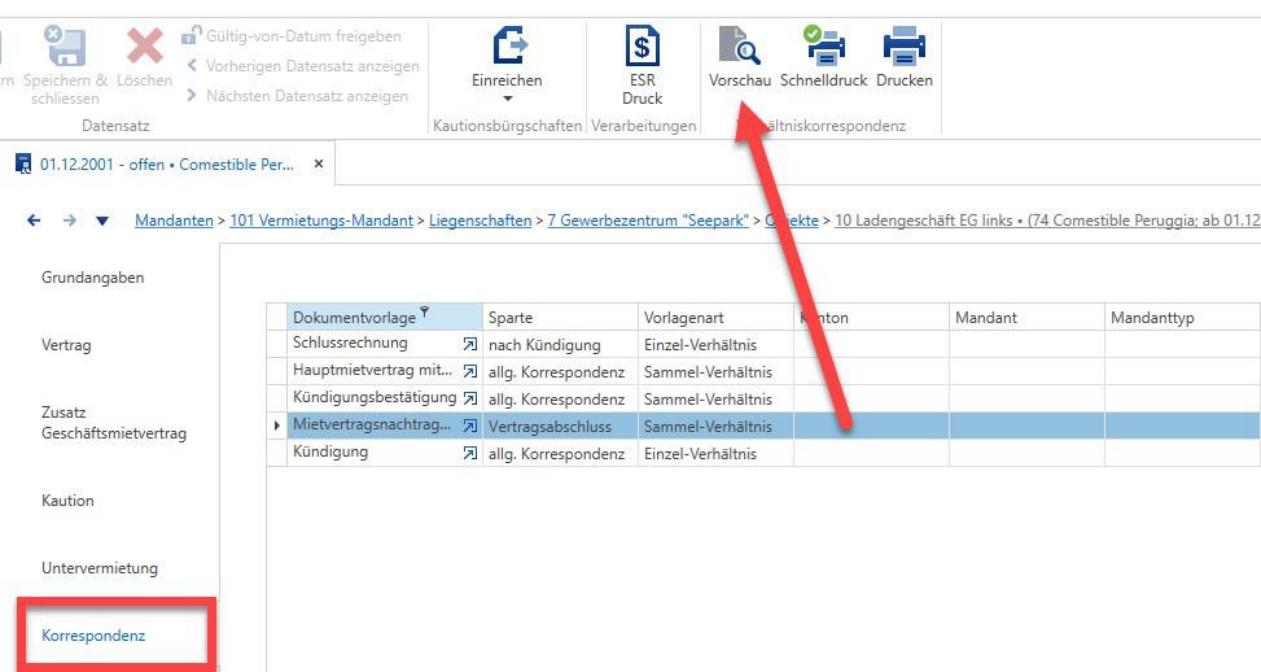
Task: Click the Mandanten breadcrumb link
Action: pyautogui.click(x=174, y=221)
